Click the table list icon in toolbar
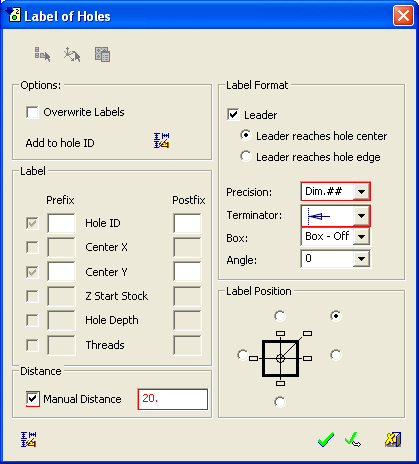 (x=102, y=54)
